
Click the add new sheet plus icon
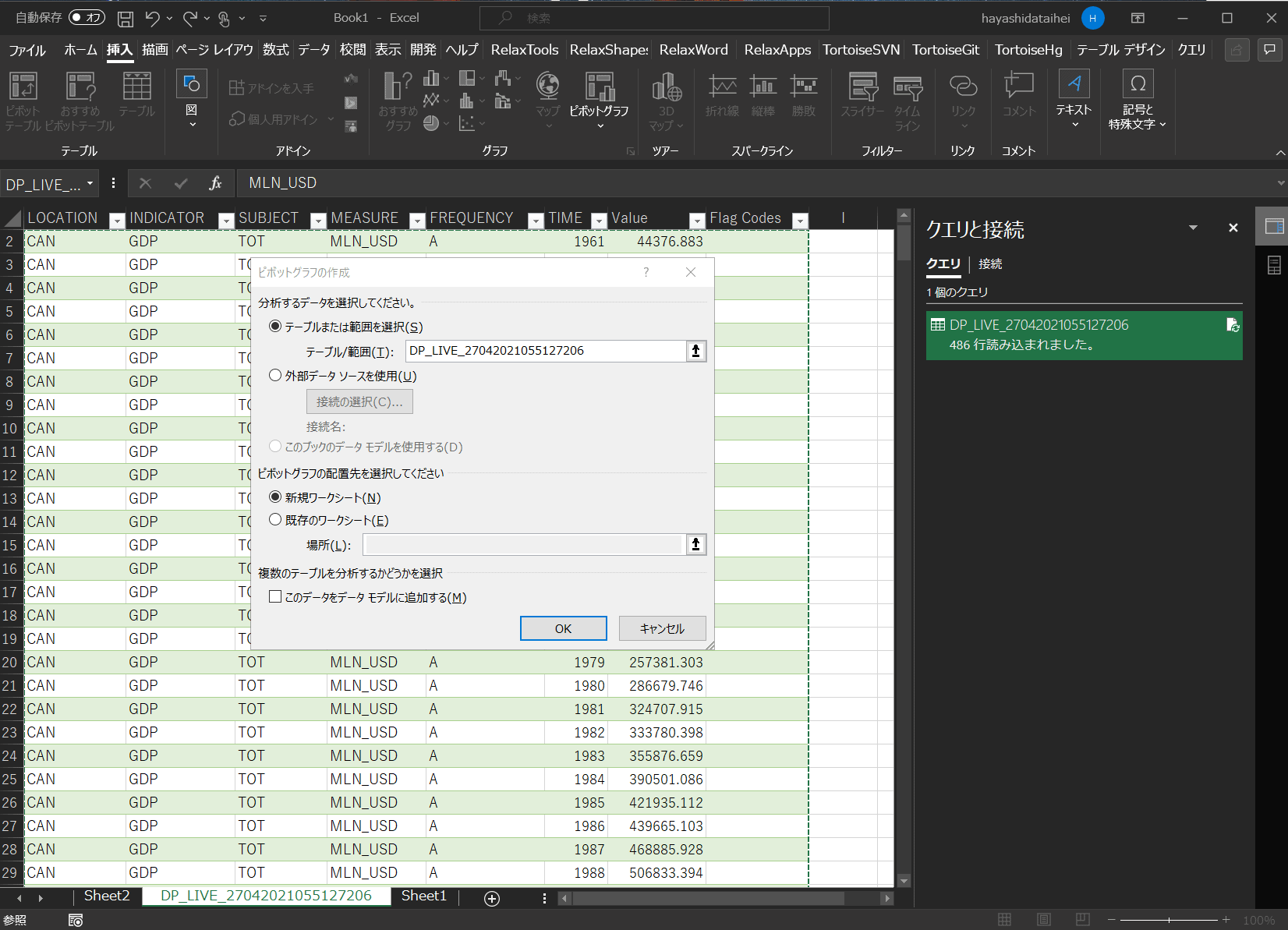coord(492,899)
